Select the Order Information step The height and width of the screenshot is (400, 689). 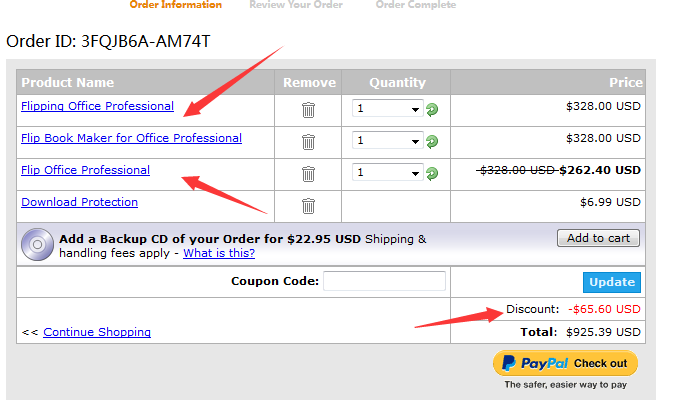tap(176, 5)
